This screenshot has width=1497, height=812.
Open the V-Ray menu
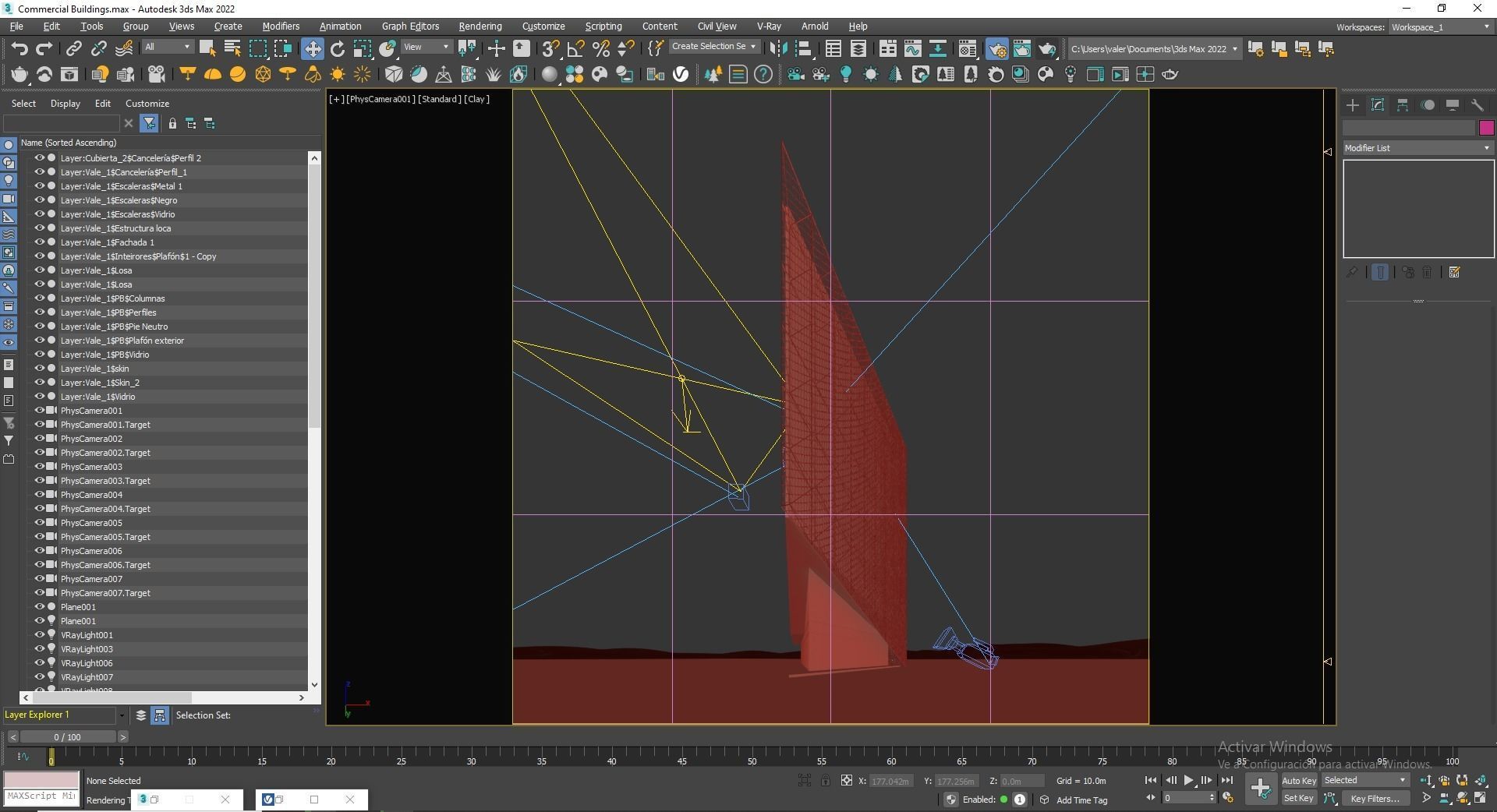[x=769, y=26]
